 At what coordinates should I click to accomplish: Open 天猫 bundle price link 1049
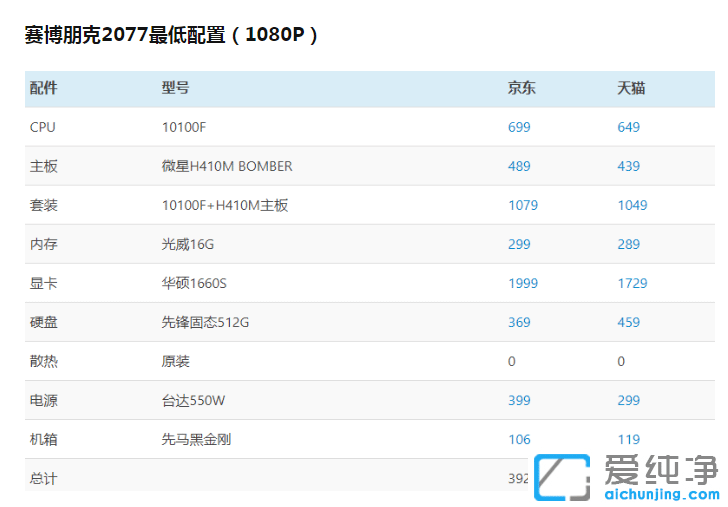click(632, 205)
